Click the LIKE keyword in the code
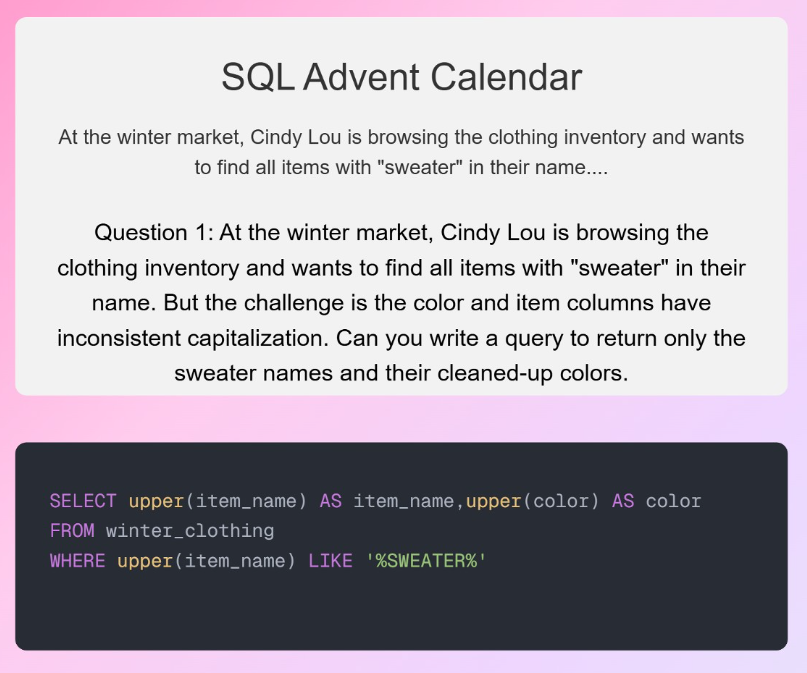Image resolution: width=807 pixels, height=673 pixels. pos(330,561)
